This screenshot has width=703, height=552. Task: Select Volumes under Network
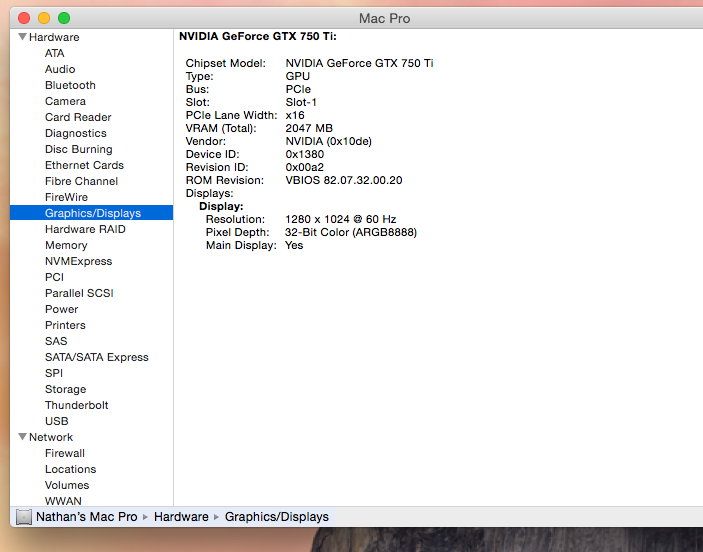[67, 485]
